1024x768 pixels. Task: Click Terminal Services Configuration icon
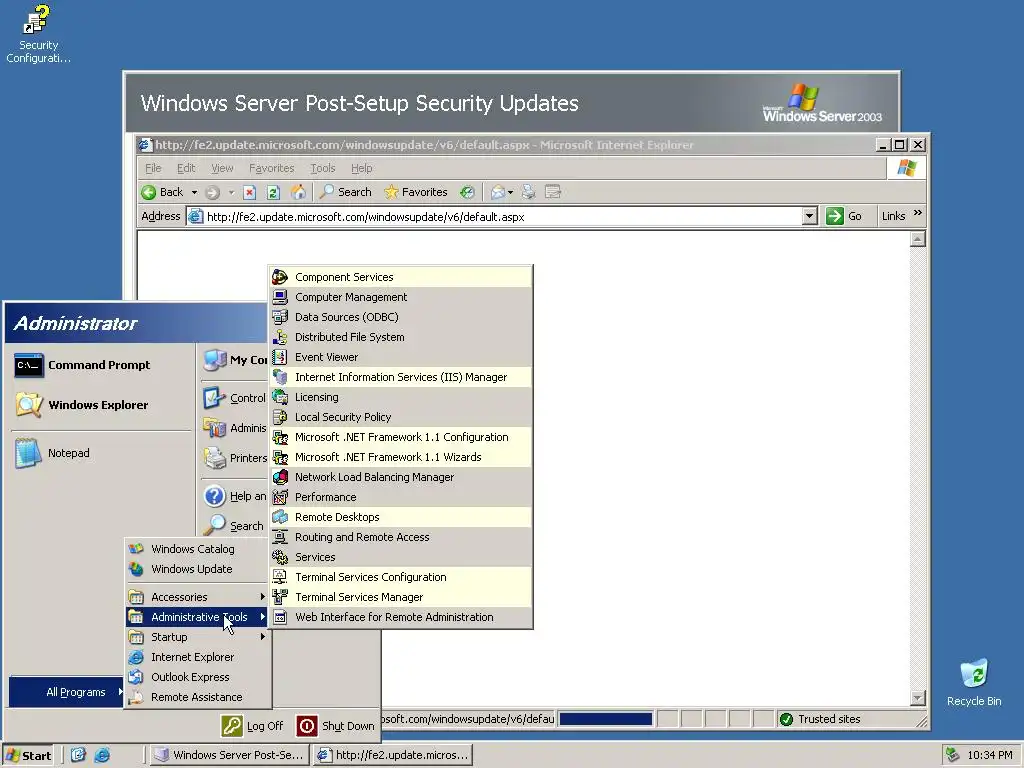[280, 577]
